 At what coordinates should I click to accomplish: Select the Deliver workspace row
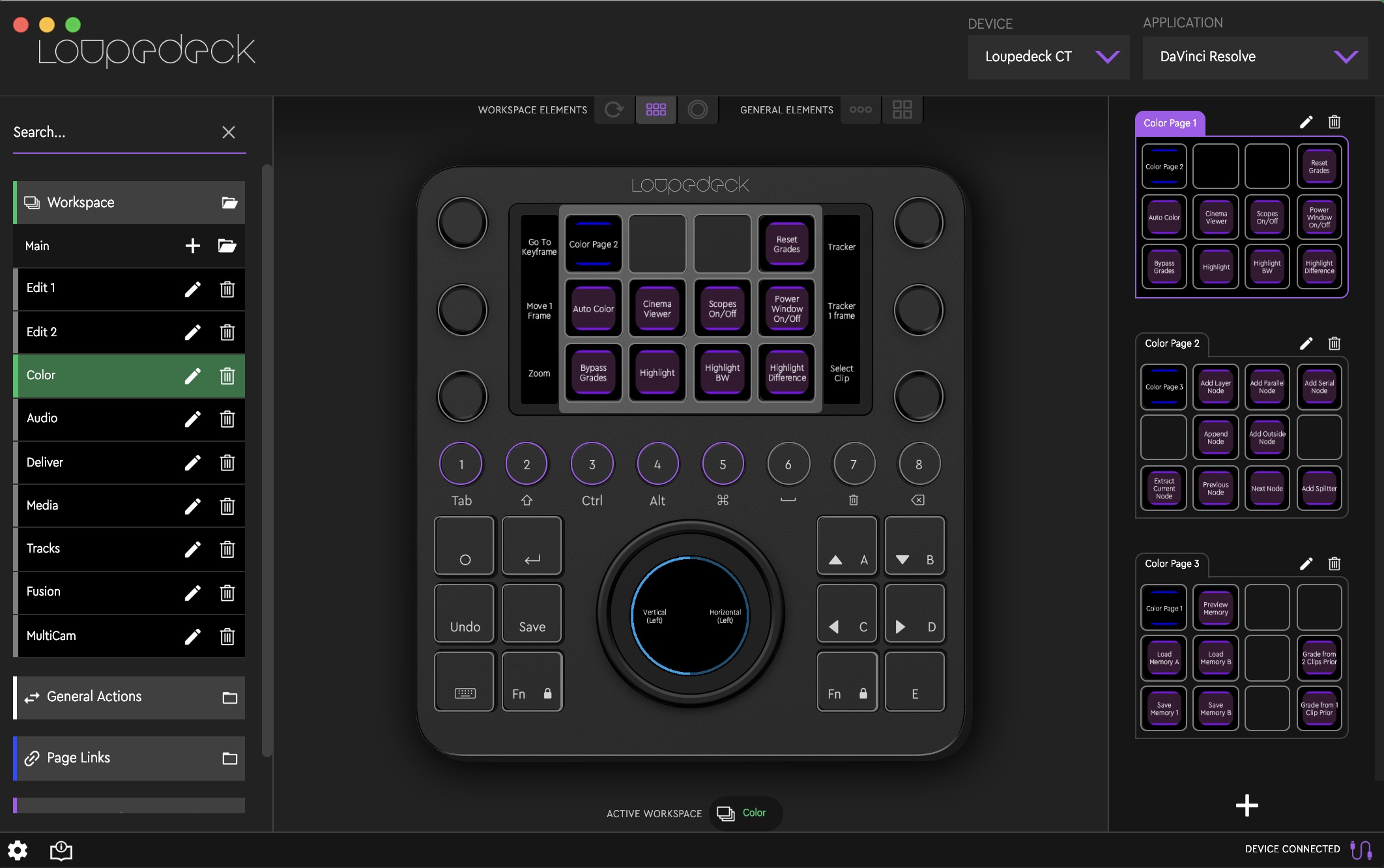click(129, 463)
